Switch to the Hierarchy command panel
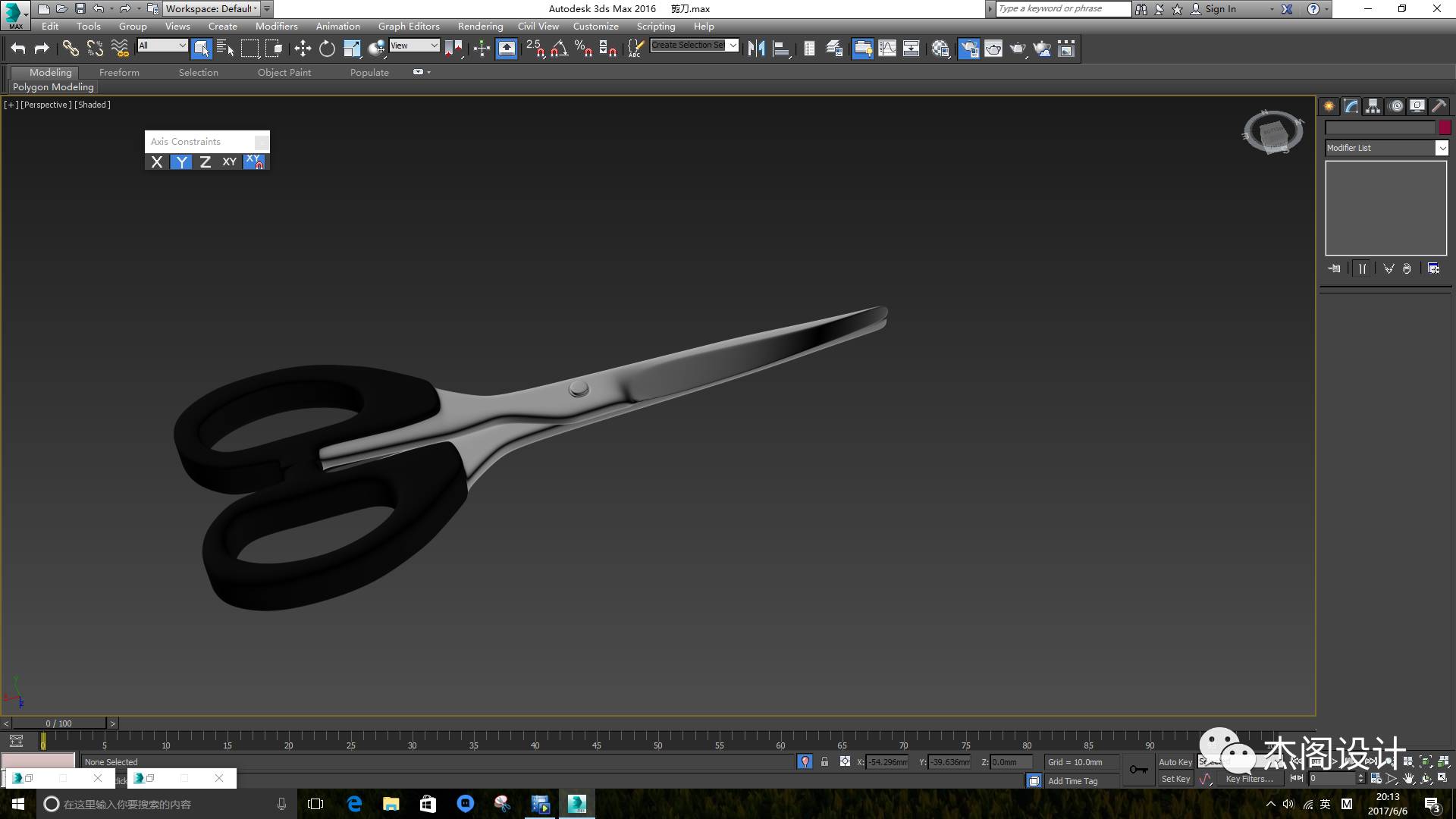Image resolution: width=1456 pixels, height=819 pixels. click(1373, 106)
